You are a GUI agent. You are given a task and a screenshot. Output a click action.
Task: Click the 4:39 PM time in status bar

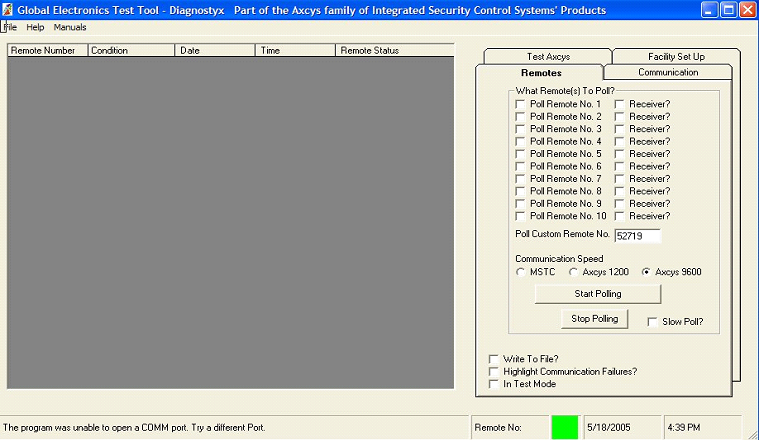684,428
